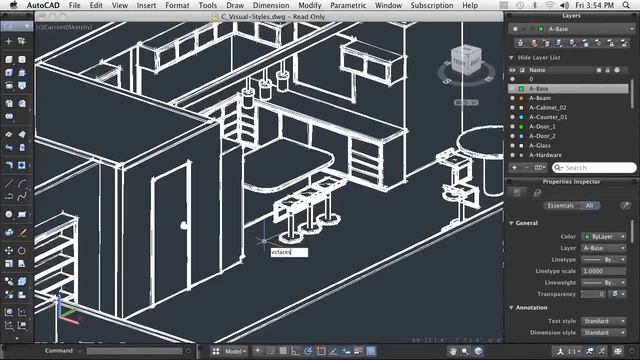
Task: Open the Modify menu
Action: point(309,5)
